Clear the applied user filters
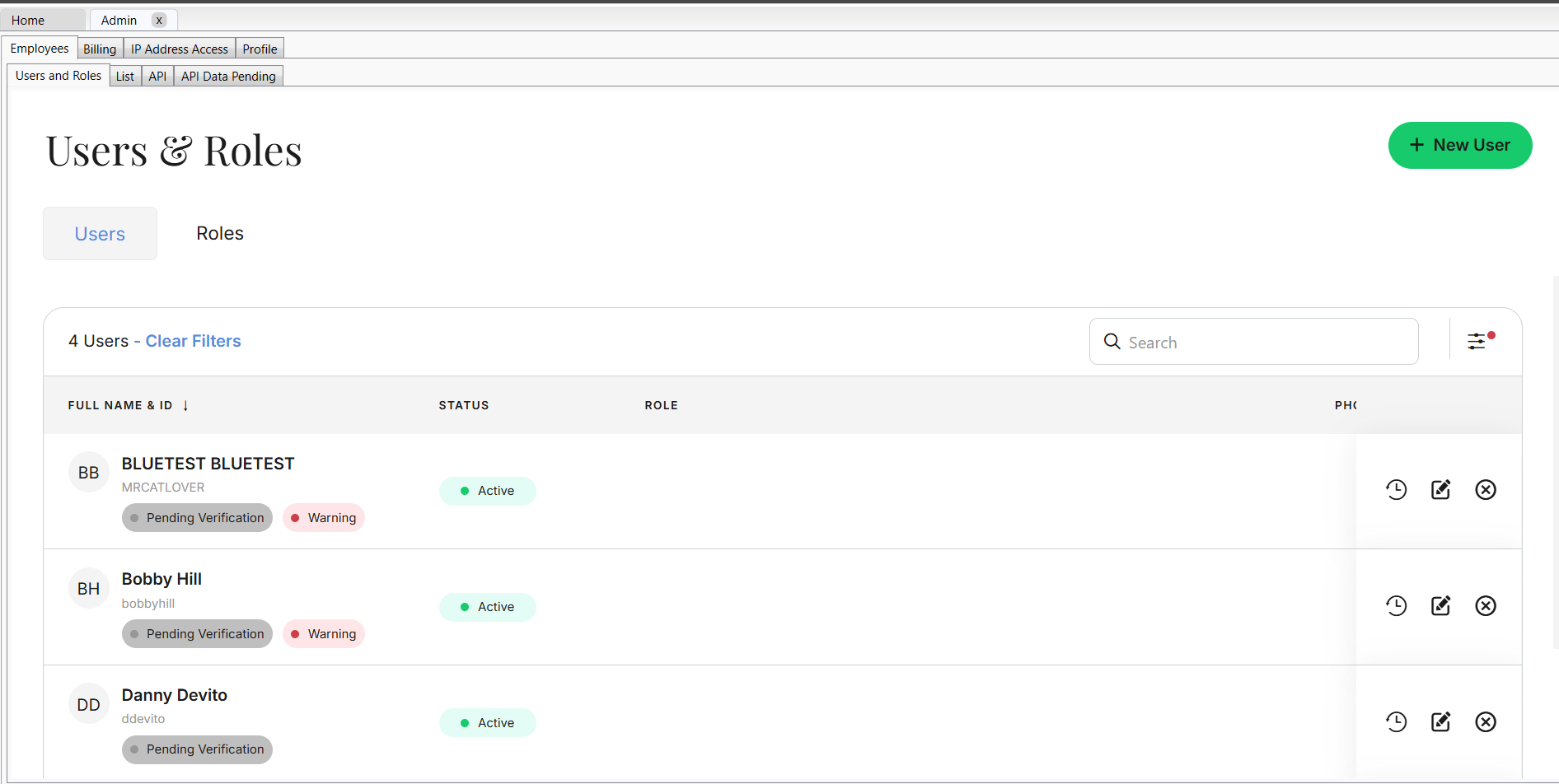The width and height of the screenshot is (1559, 784). (x=193, y=341)
